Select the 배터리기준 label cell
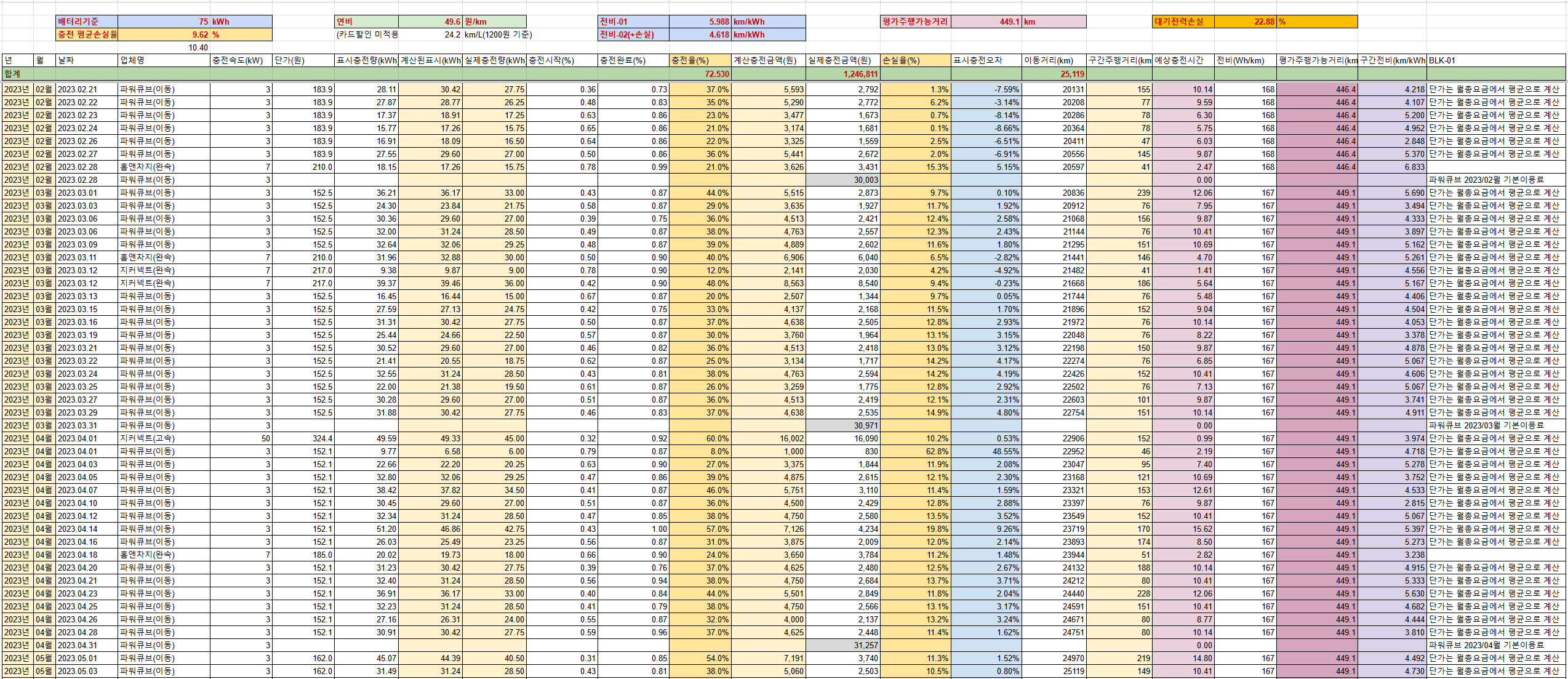 coord(86,22)
